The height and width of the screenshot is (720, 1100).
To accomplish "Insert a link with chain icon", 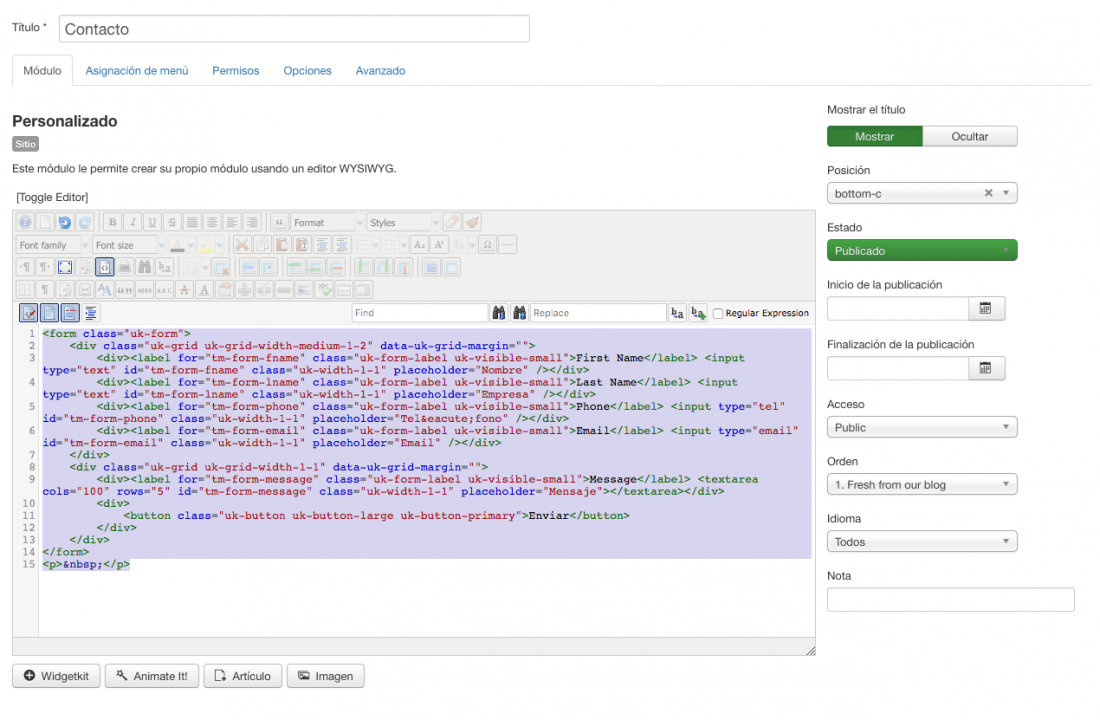I will coord(284,290).
